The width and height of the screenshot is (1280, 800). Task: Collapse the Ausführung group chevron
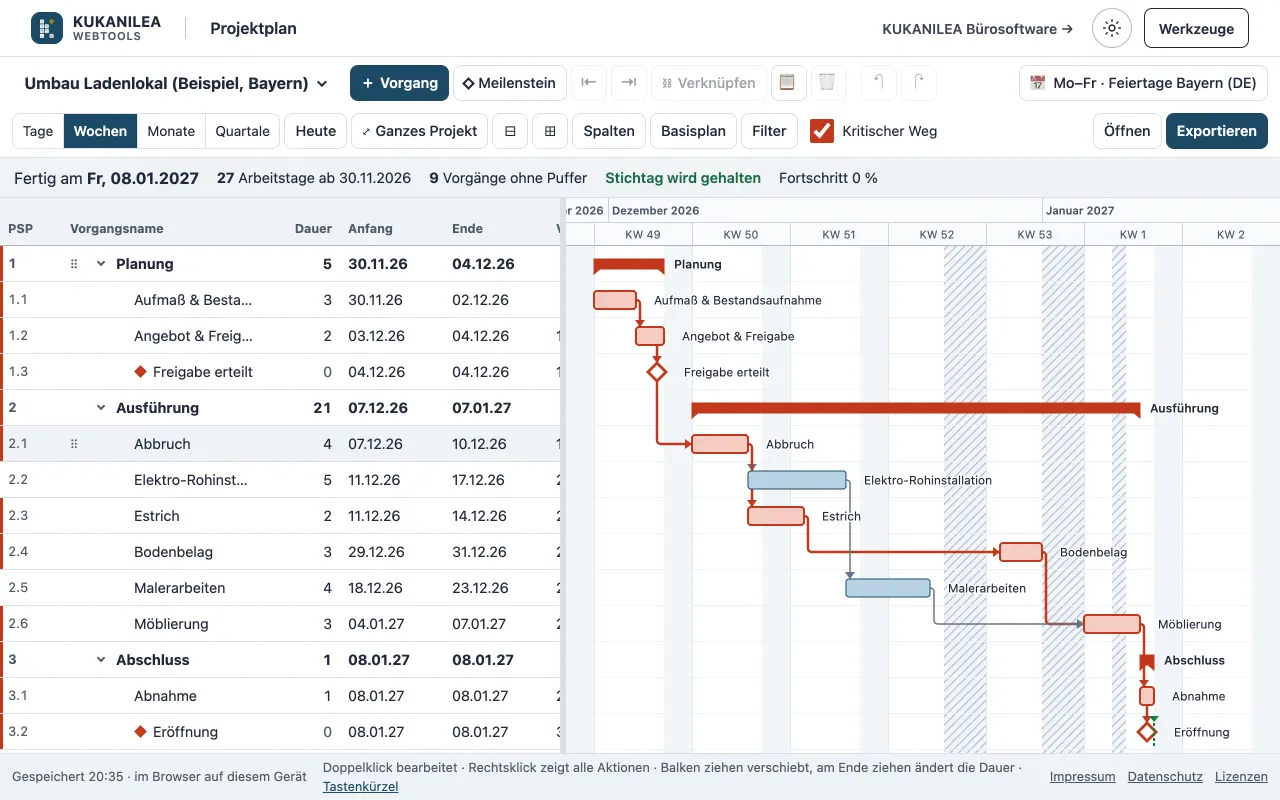[101, 408]
